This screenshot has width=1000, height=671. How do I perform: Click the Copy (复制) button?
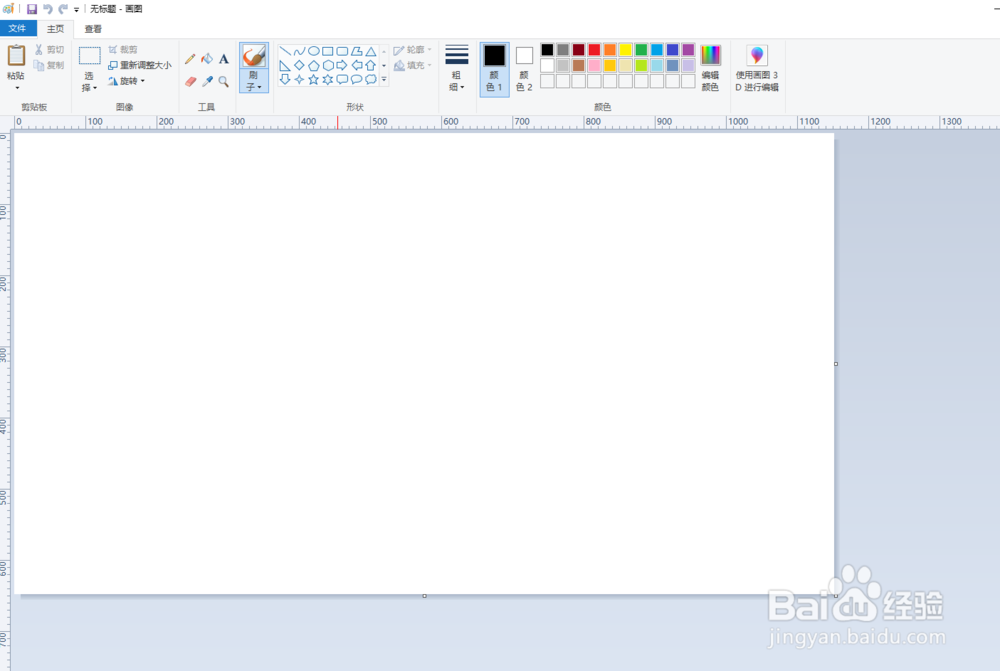[x=49, y=65]
